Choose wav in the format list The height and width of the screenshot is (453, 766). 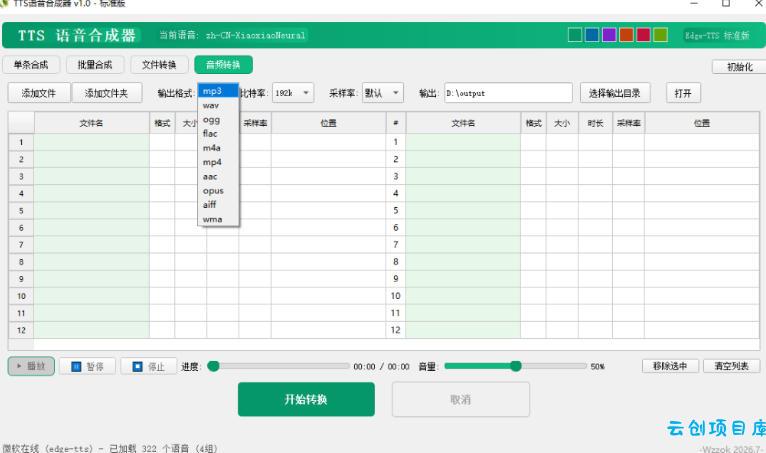[218, 105]
